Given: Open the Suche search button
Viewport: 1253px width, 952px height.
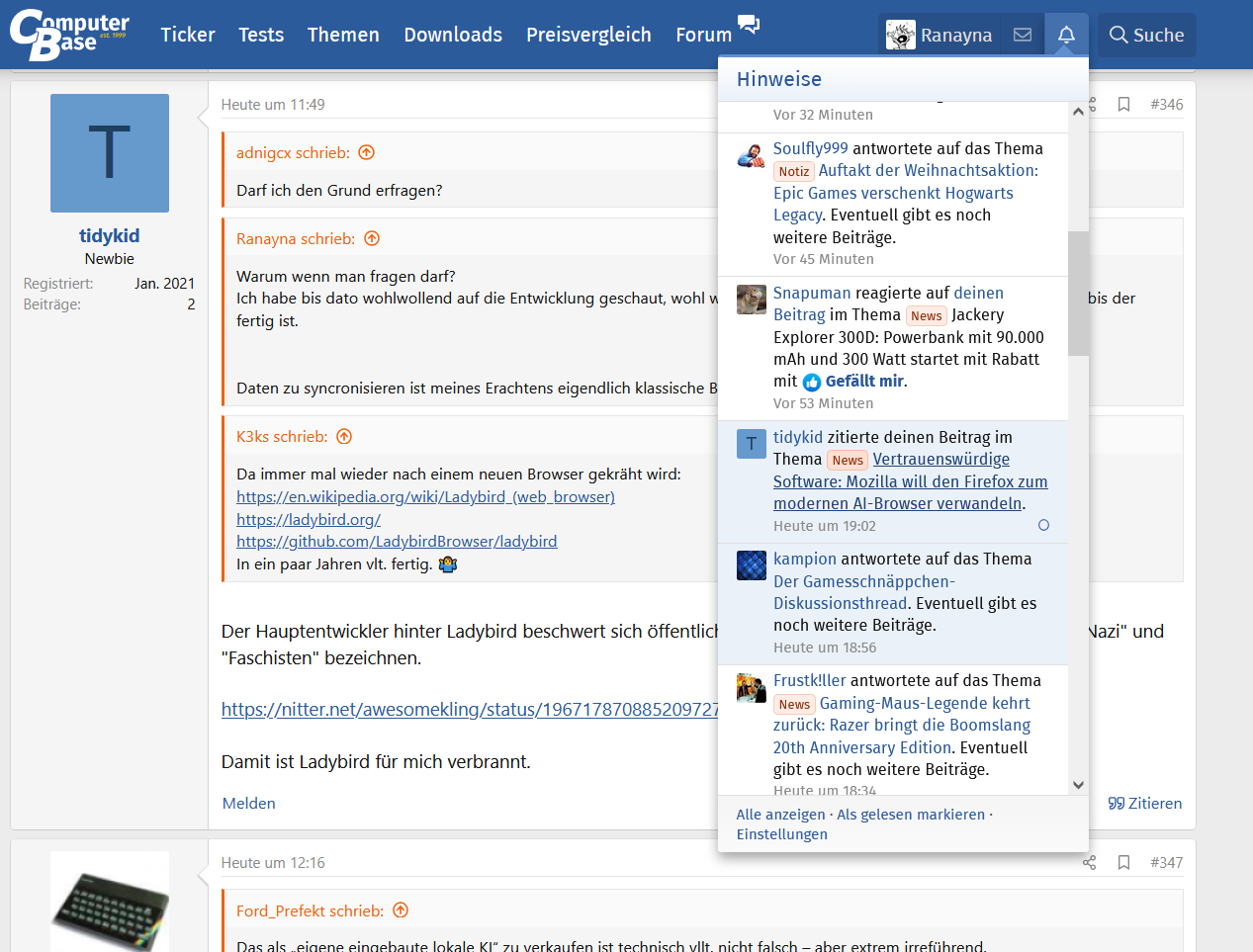Looking at the screenshot, I should [x=1146, y=35].
